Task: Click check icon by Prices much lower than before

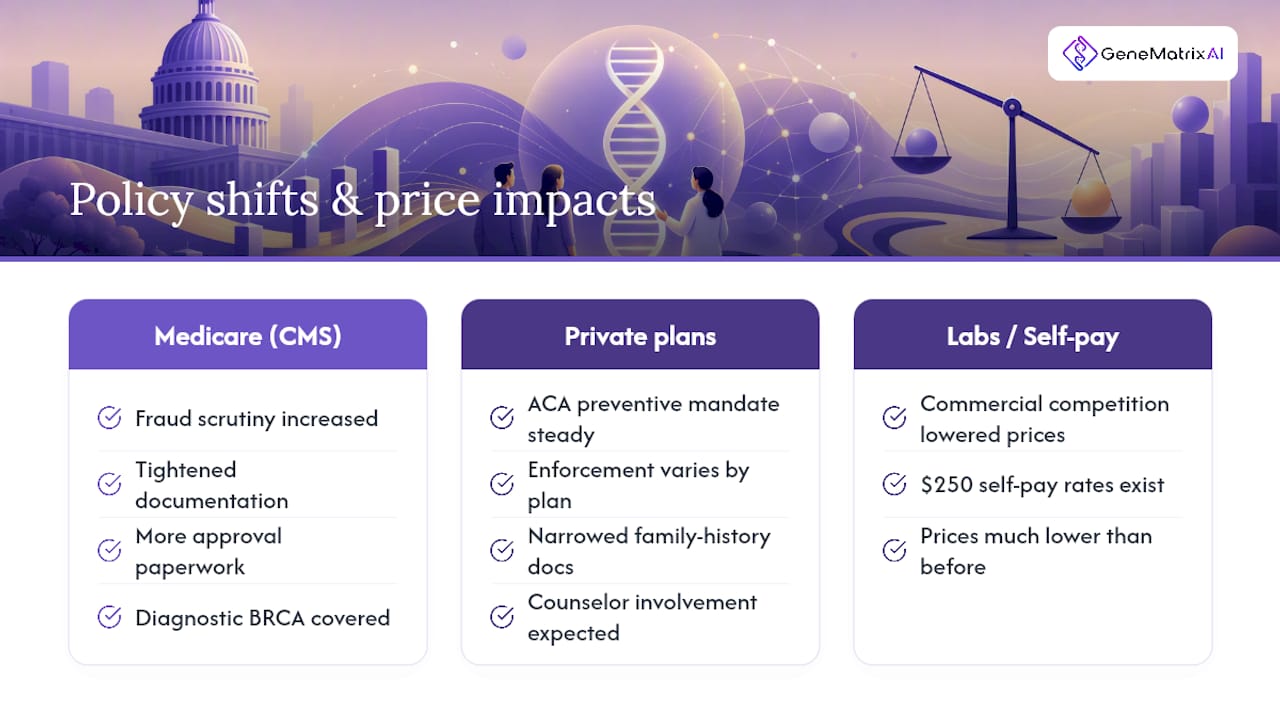Action: coord(895,550)
